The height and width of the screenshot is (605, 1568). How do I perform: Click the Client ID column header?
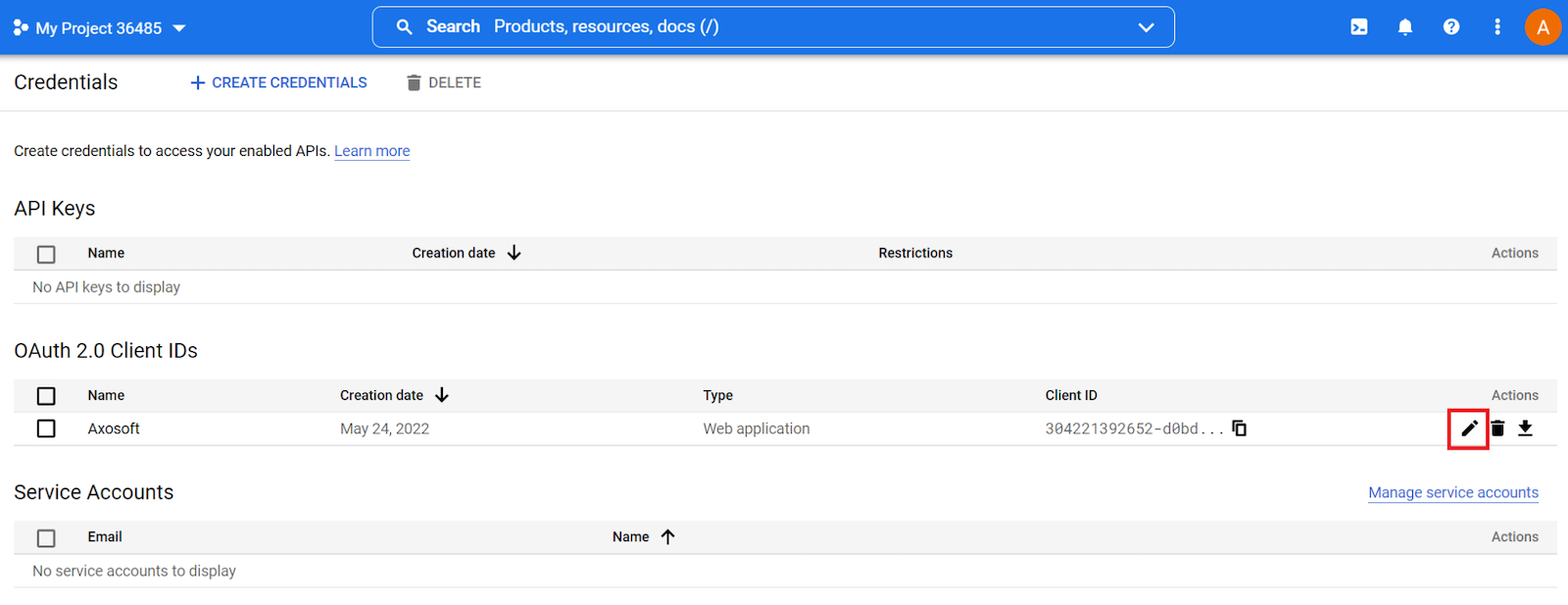(1071, 395)
